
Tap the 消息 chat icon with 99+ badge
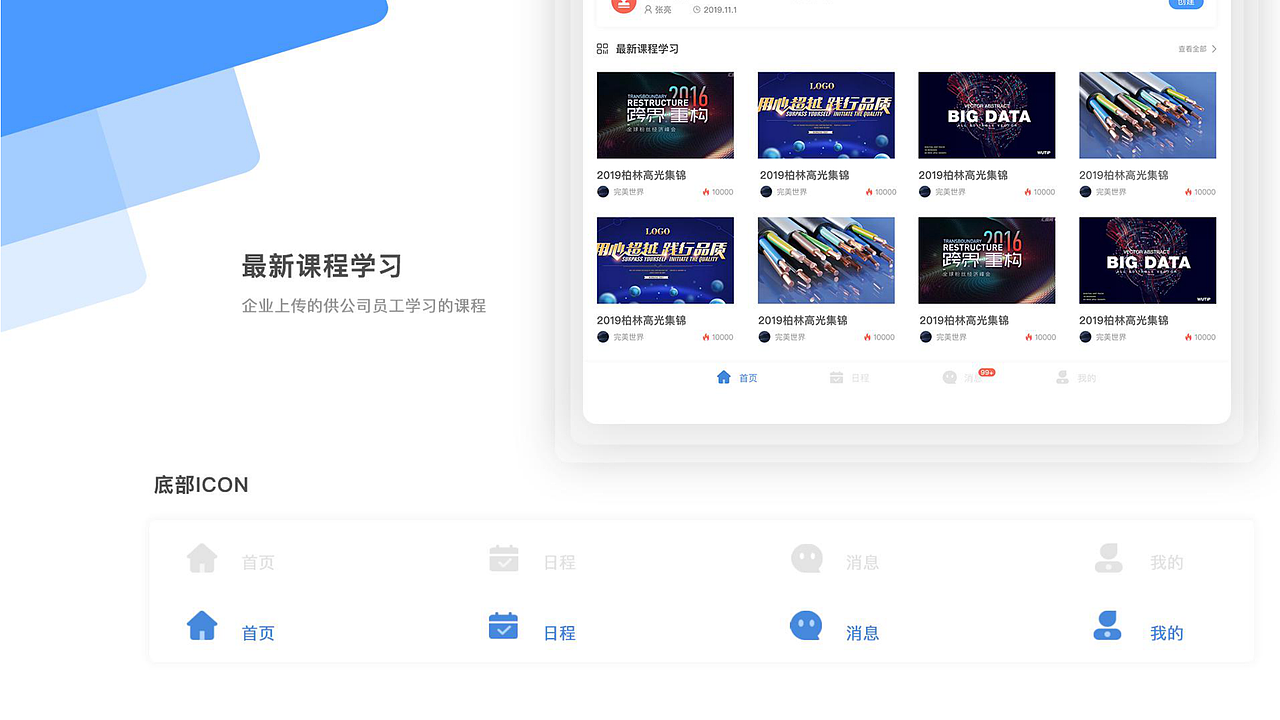(948, 377)
